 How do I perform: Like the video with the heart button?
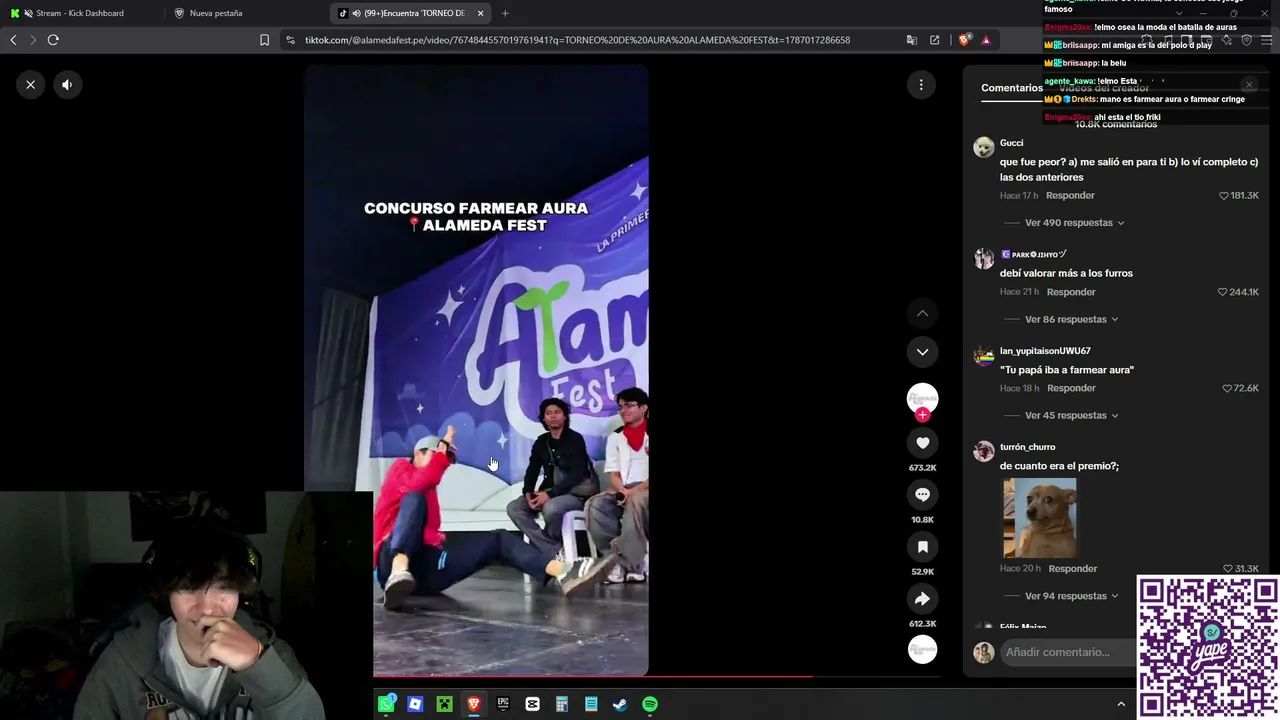(922, 443)
